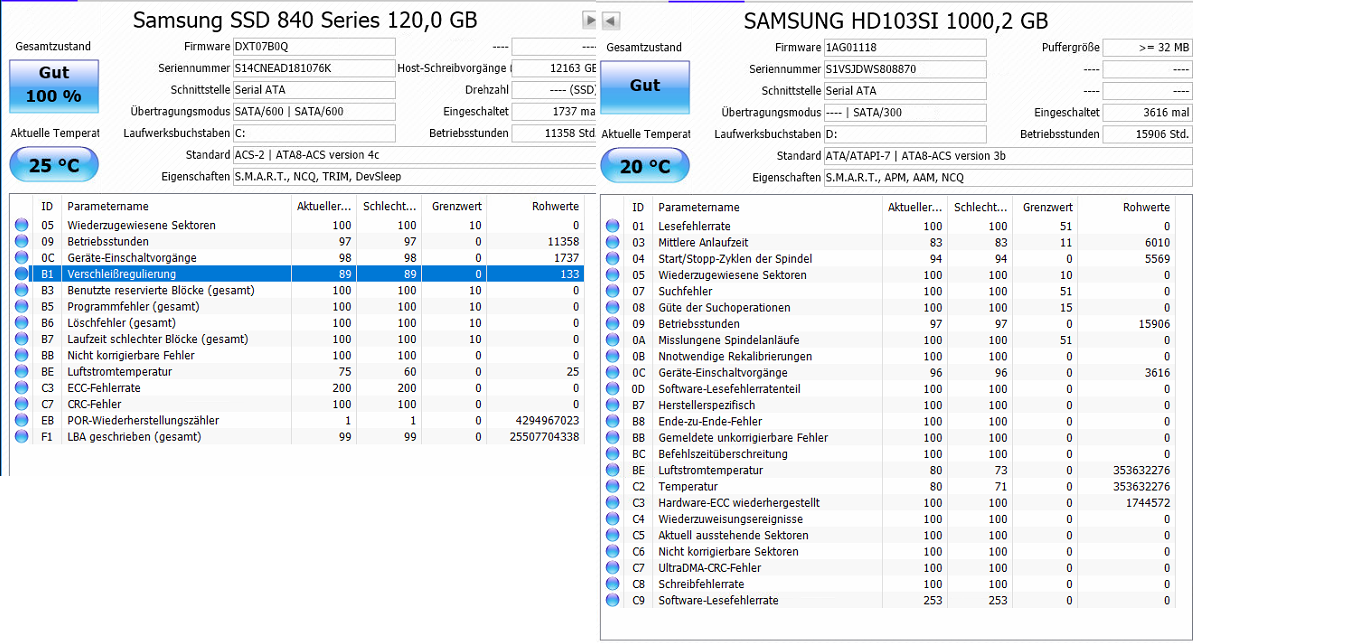This screenshot has width=1359, height=644.
Task: Click status orb of UltraDMA-CRC-Fehler row
Action: (613, 568)
